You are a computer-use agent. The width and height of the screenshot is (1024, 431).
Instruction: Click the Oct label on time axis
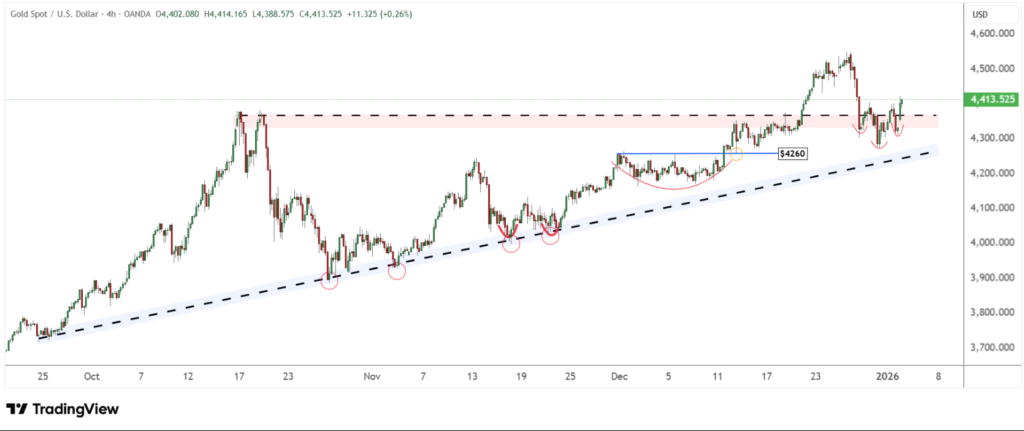[92, 376]
